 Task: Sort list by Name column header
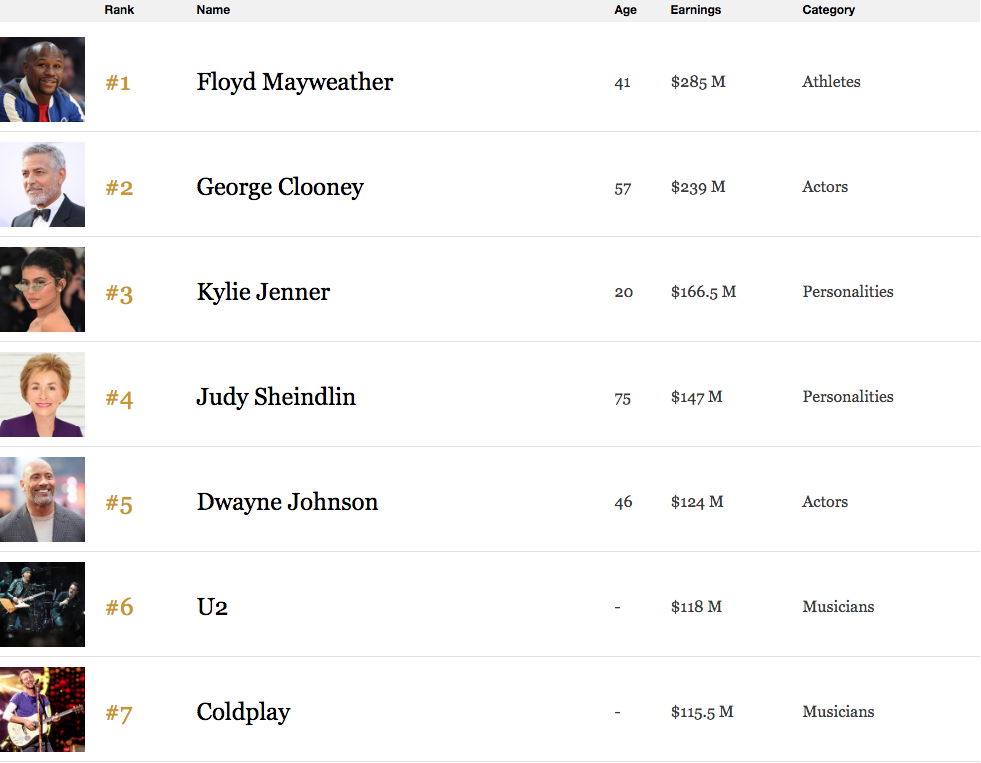click(213, 10)
